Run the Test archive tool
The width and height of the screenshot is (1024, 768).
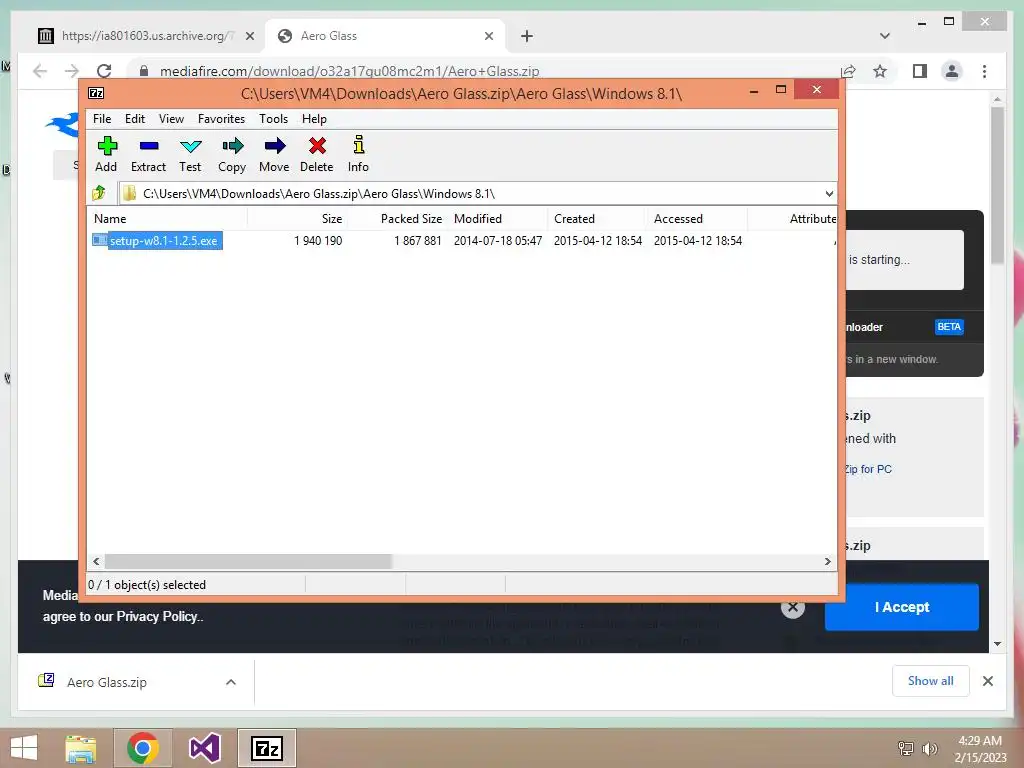click(190, 154)
